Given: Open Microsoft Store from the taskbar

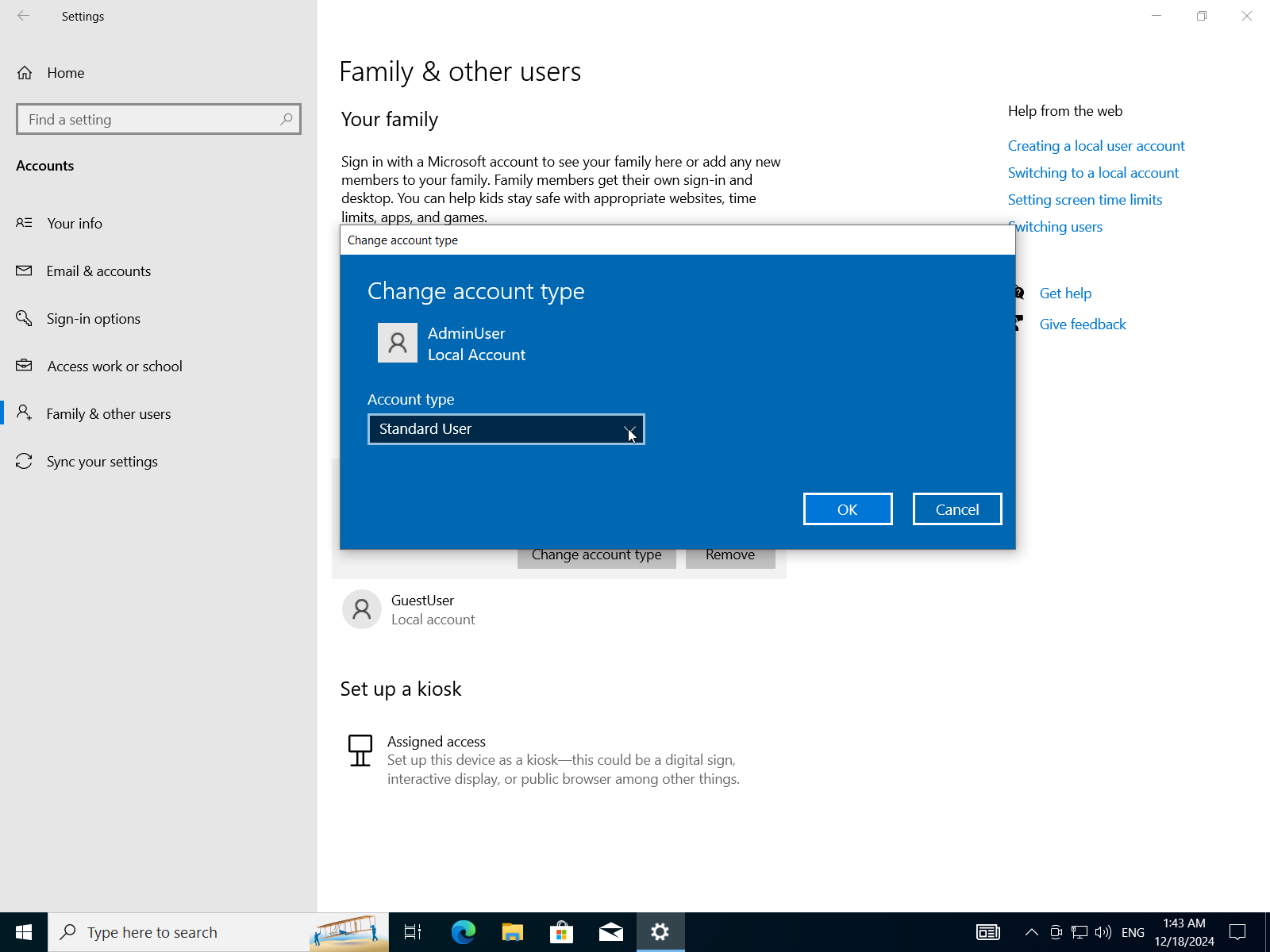Looking at the screenshot, I should (561, 932).
